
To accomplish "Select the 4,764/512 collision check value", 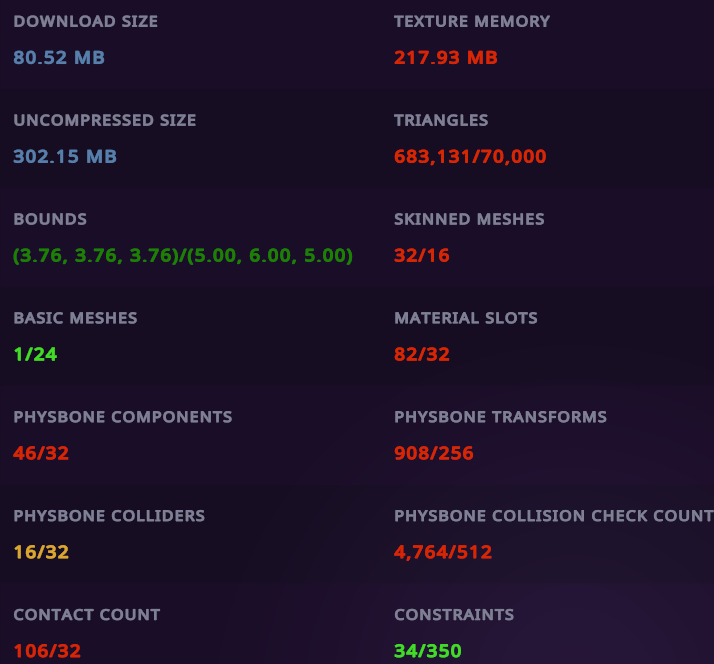I will (443, 553).
